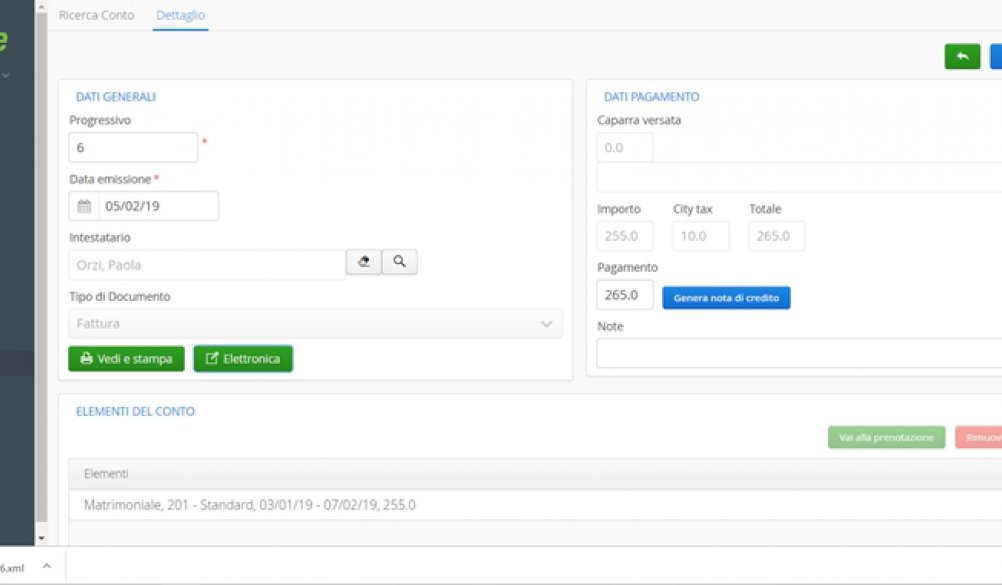
Task: Click the Pagamento amount field
Action: [x=625, y=295]
